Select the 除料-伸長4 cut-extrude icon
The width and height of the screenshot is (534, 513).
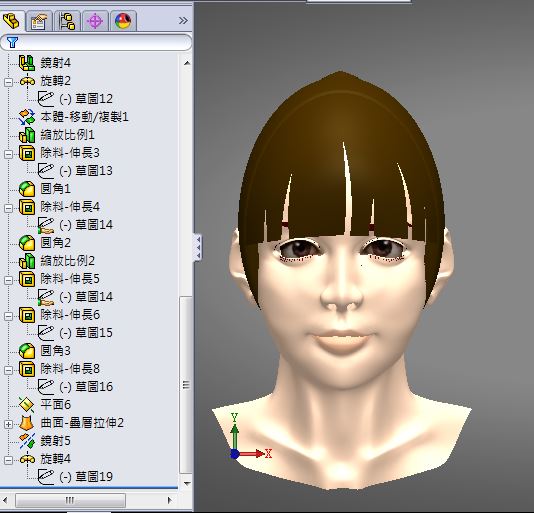click(x=27, y=207)
